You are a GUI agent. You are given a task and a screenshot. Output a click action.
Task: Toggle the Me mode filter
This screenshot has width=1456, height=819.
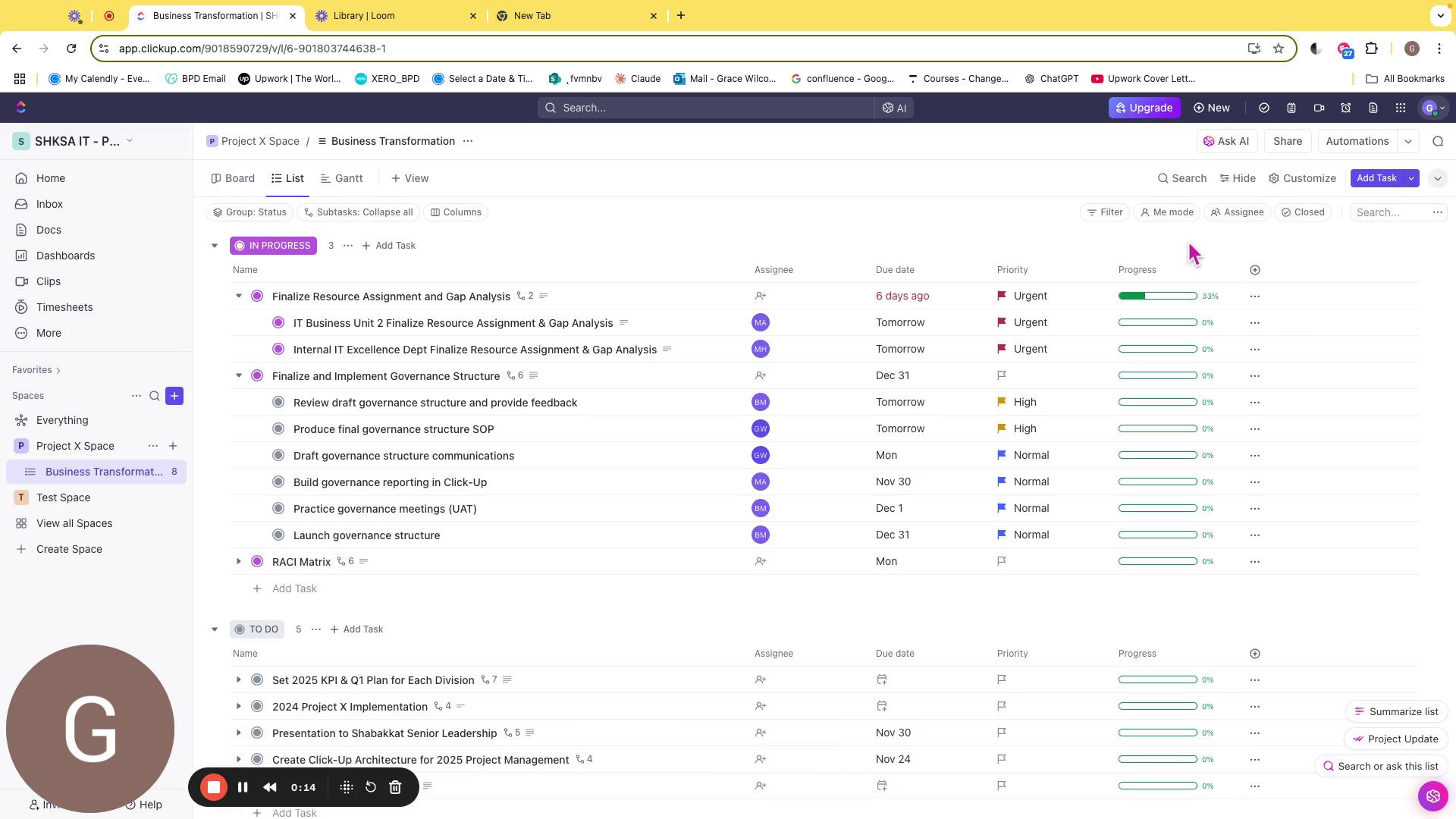click(x=1166, y=212)
